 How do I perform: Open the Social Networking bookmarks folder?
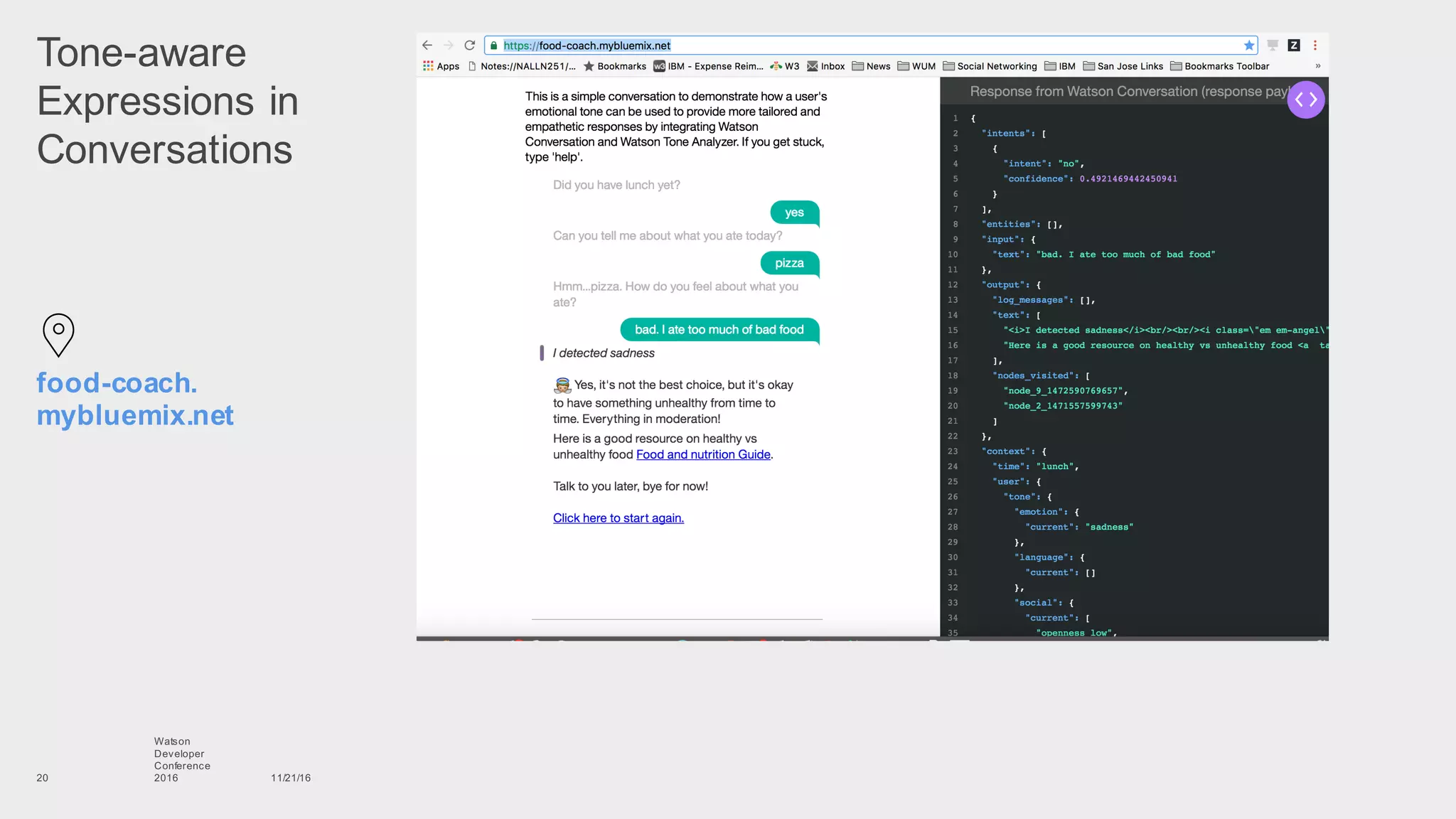click(990, 66)
